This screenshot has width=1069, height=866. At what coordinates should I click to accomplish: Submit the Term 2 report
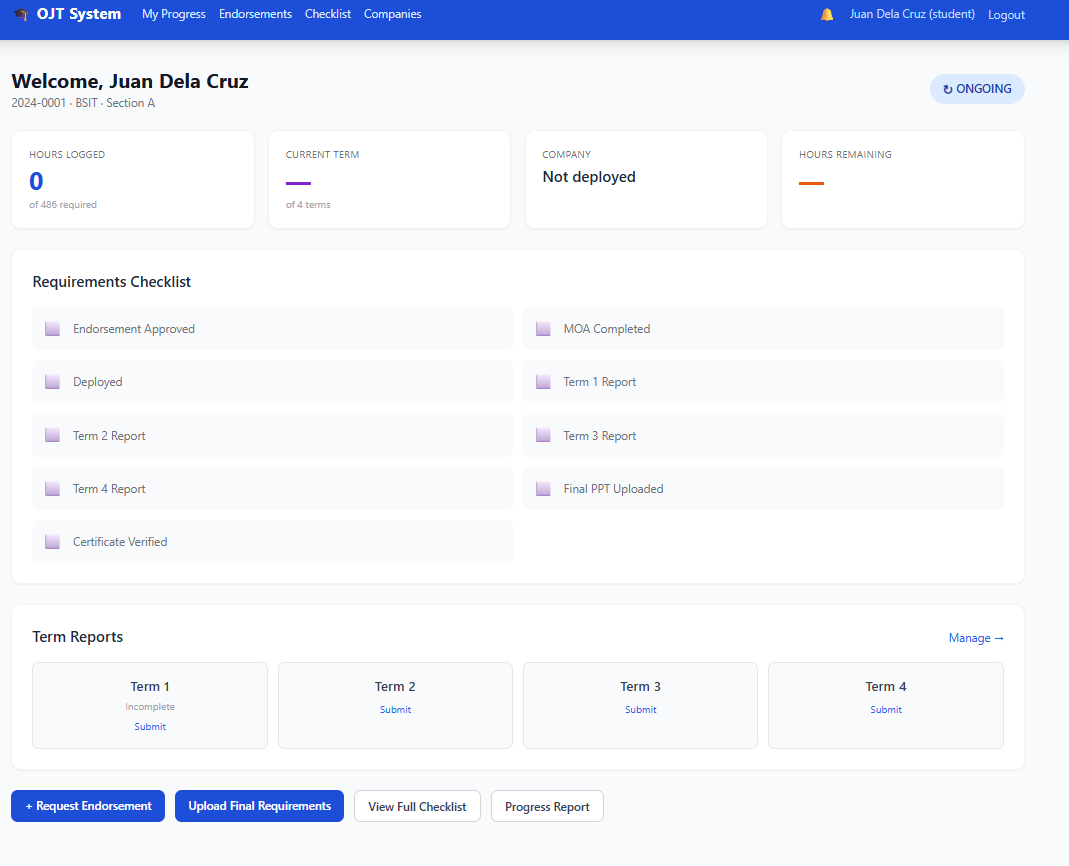pyautogui.click(x=395, y=710)
